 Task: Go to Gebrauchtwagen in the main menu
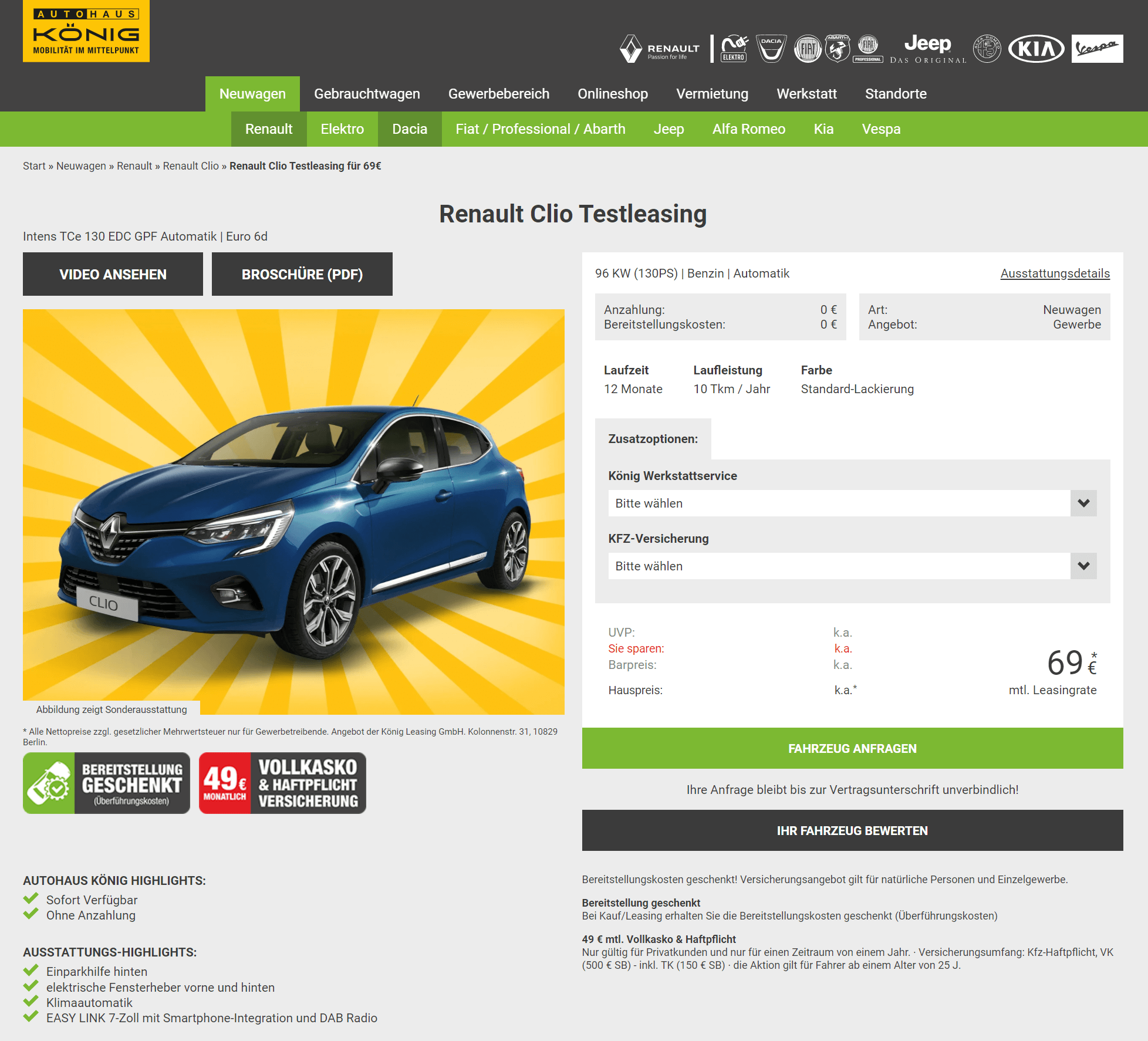pos(367,94)
